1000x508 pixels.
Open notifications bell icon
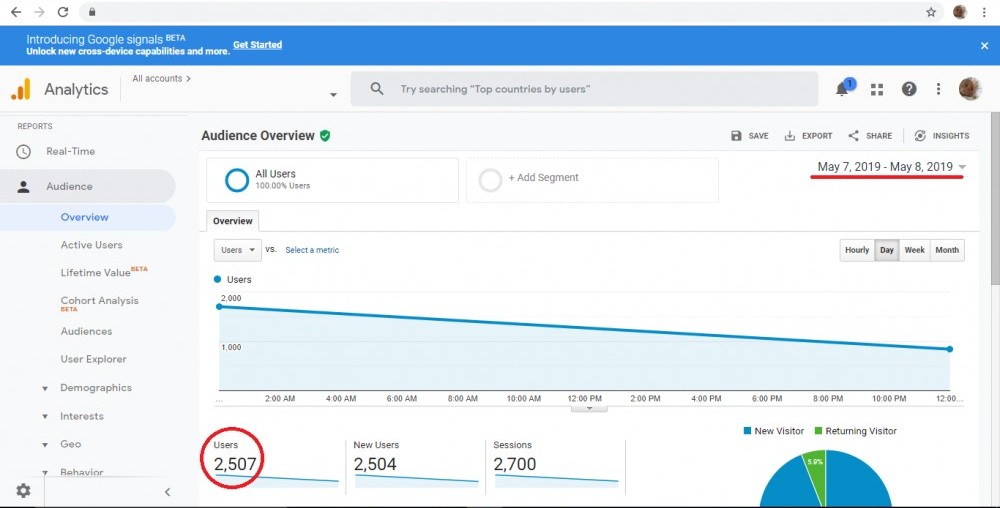tap(843, 89)
